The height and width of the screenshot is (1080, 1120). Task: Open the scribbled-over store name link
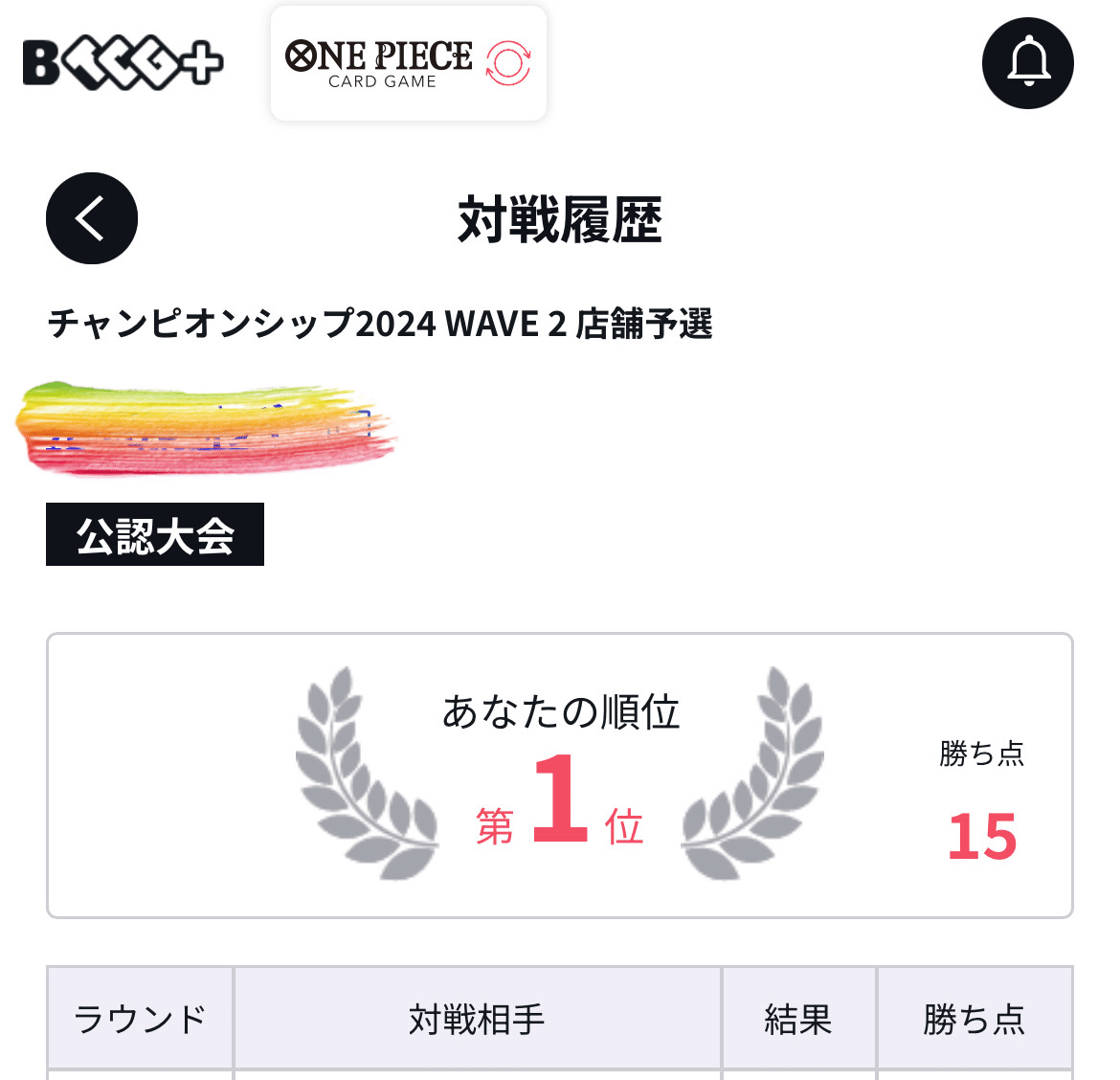click(206, 429)
